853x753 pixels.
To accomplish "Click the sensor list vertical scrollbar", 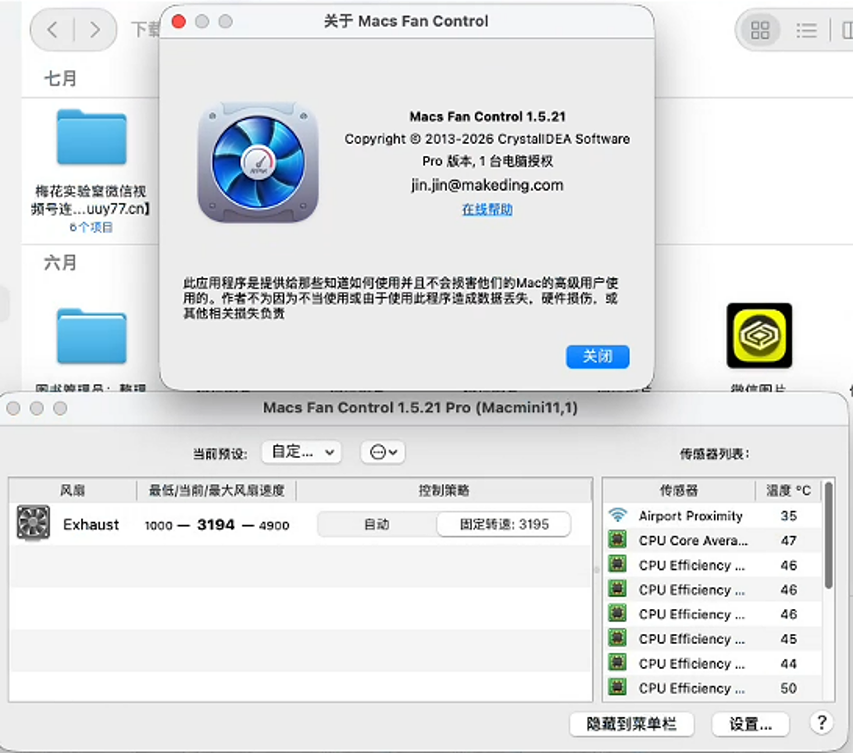I will tap(829, 536).
